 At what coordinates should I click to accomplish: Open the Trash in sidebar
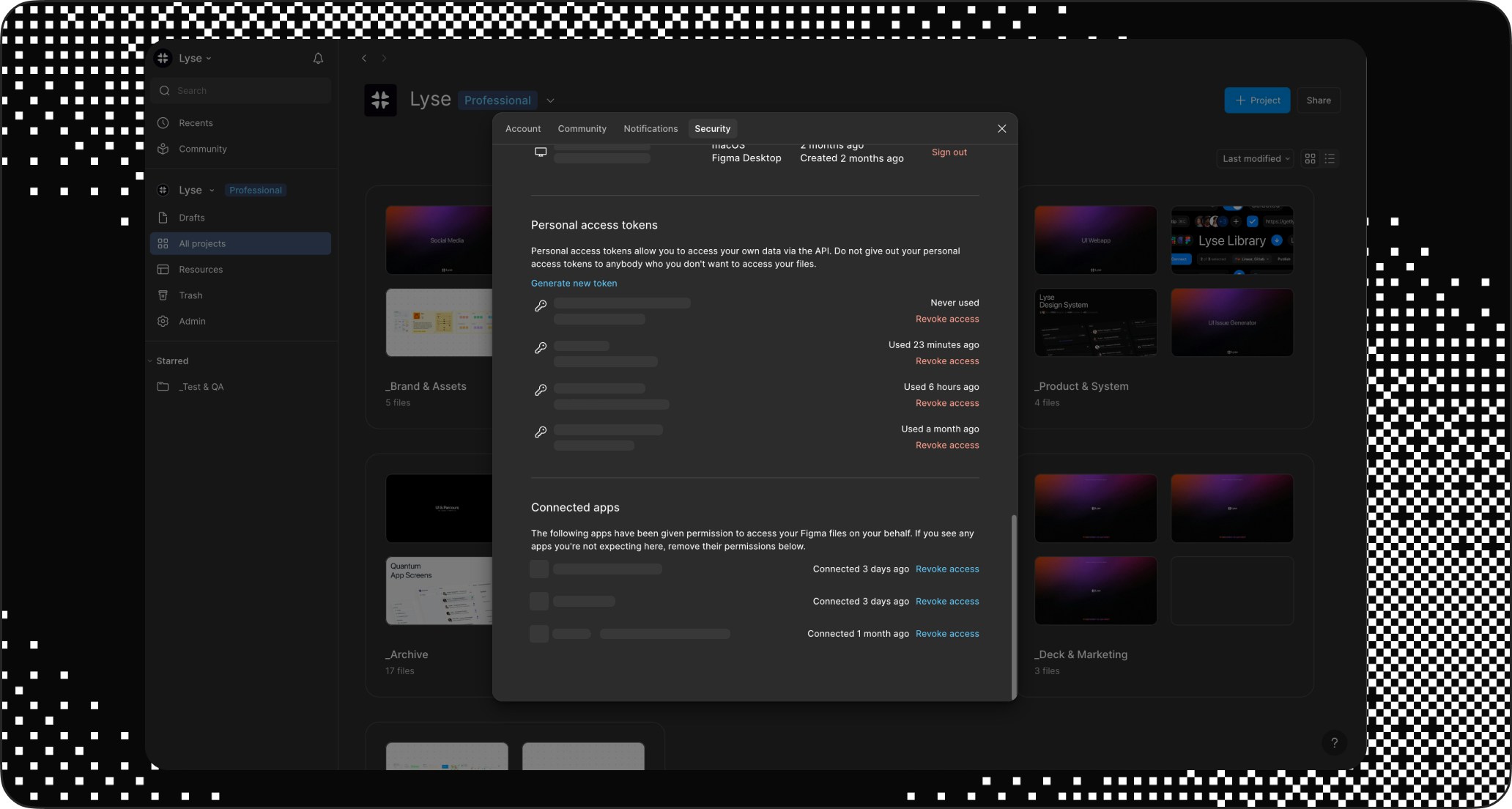[190, 295]
